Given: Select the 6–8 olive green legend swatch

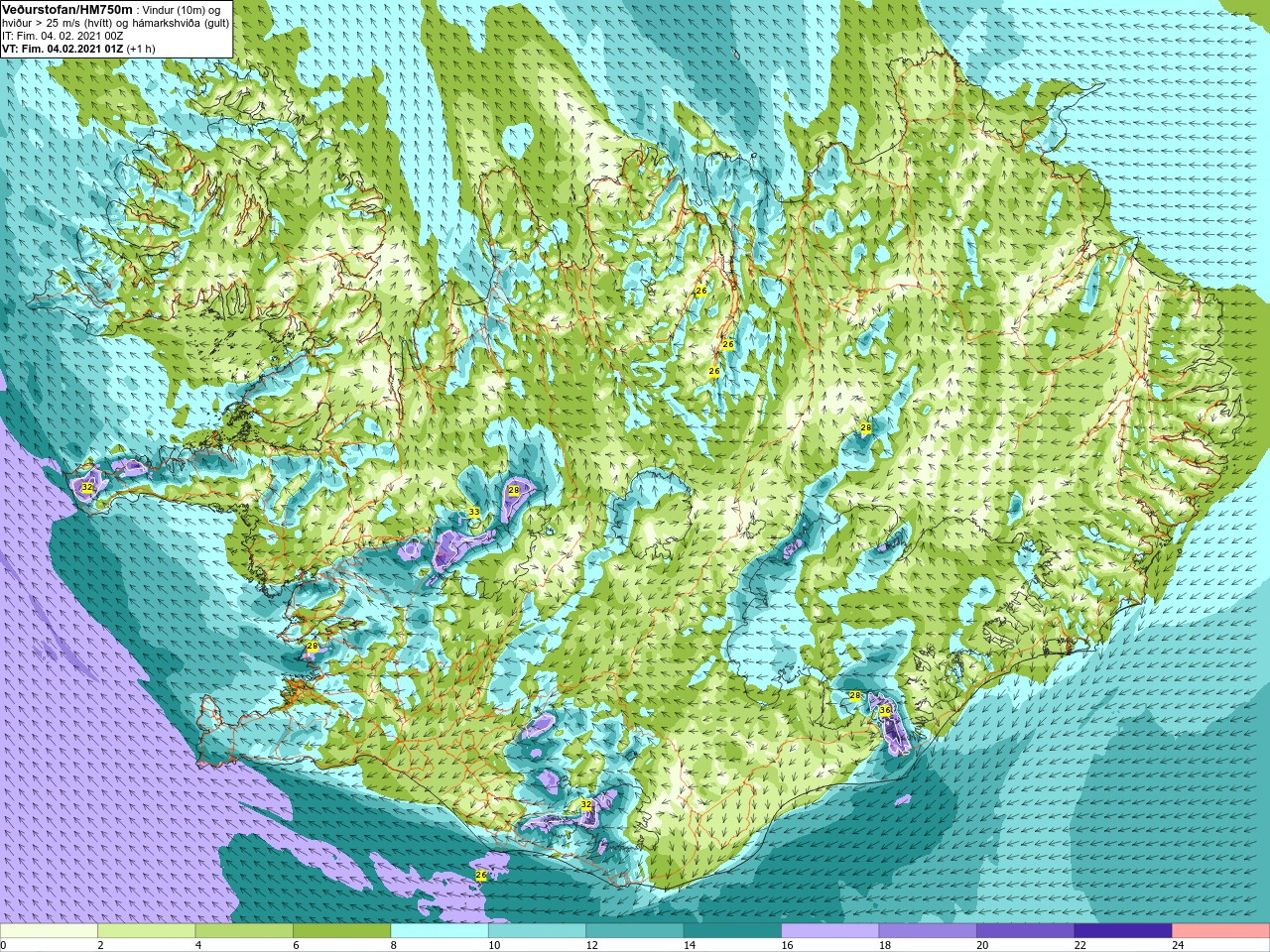Looking at the screenshot, I should tap(342, 931).
